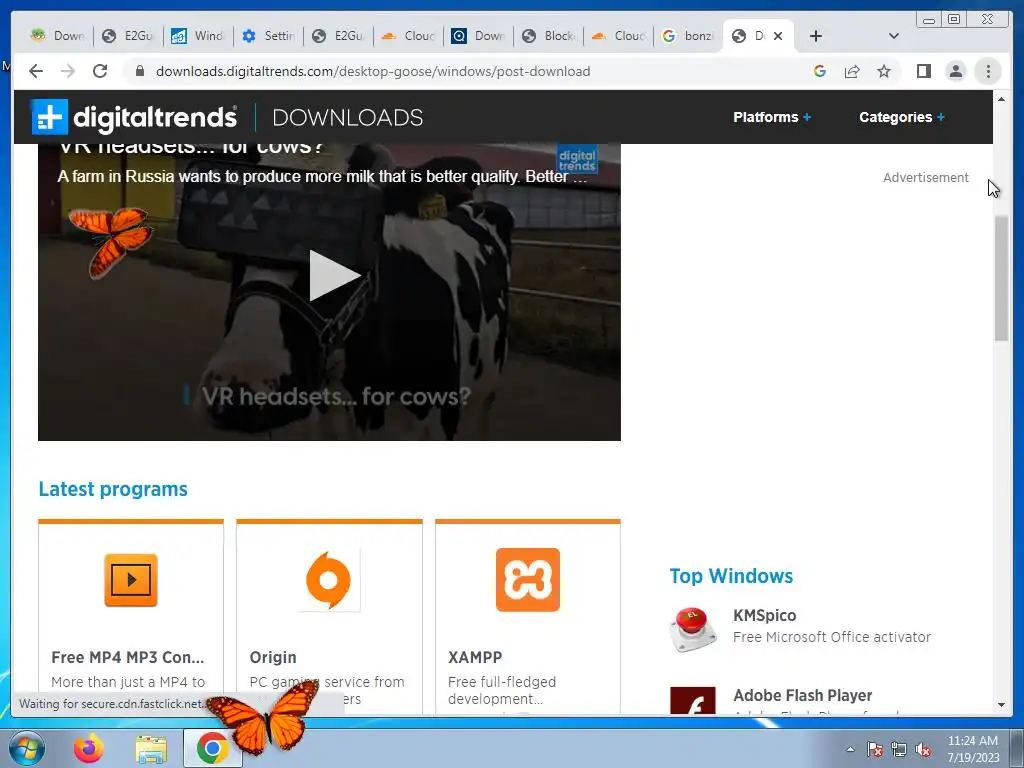Launch Firefox from the taskbar
The width and height of the screenshot is (1024, 768).
click(89, 748)
